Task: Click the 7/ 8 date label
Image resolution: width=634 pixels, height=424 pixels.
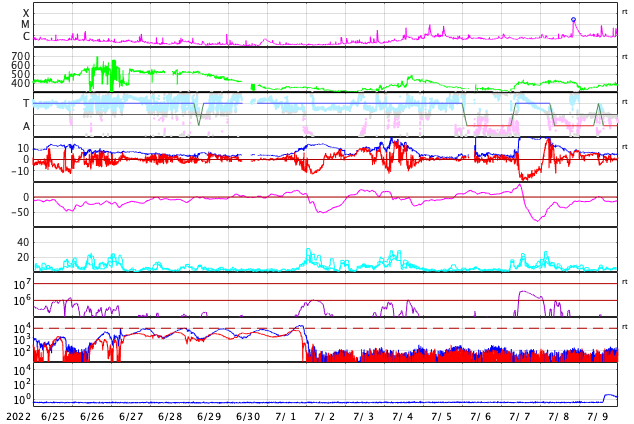Action: pos(559,416)
